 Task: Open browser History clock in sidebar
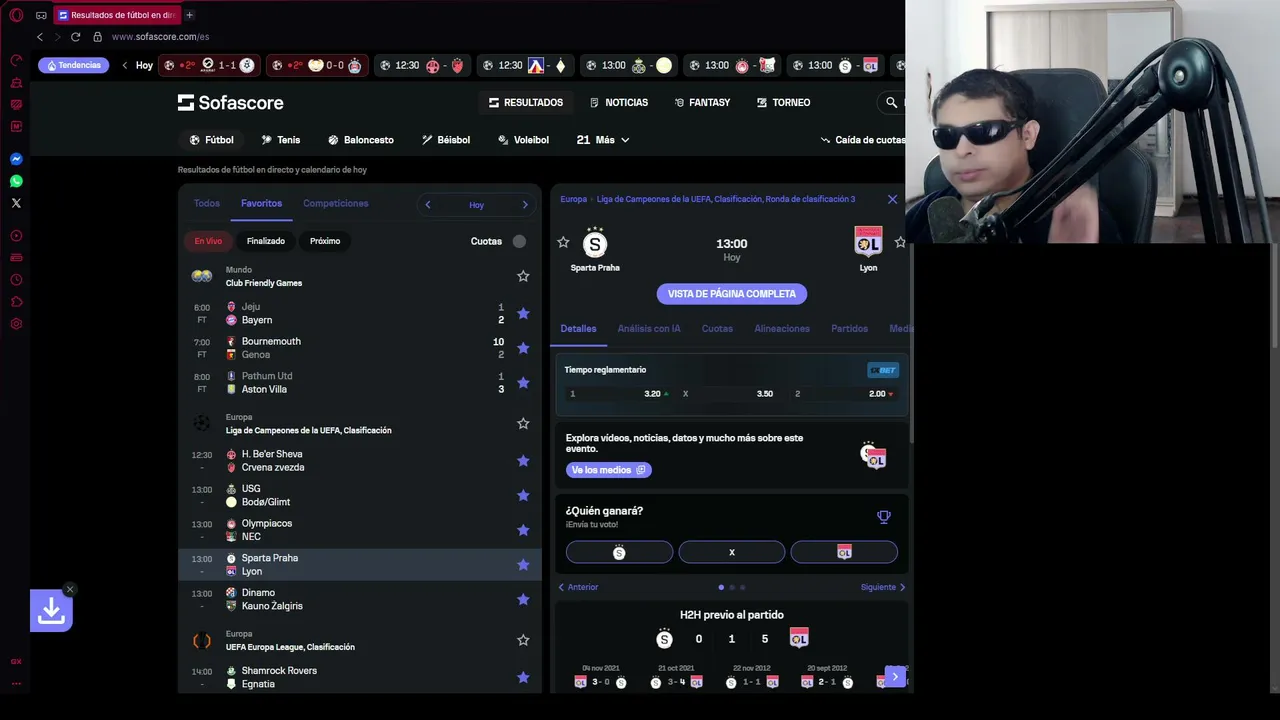tap(16, 280)
